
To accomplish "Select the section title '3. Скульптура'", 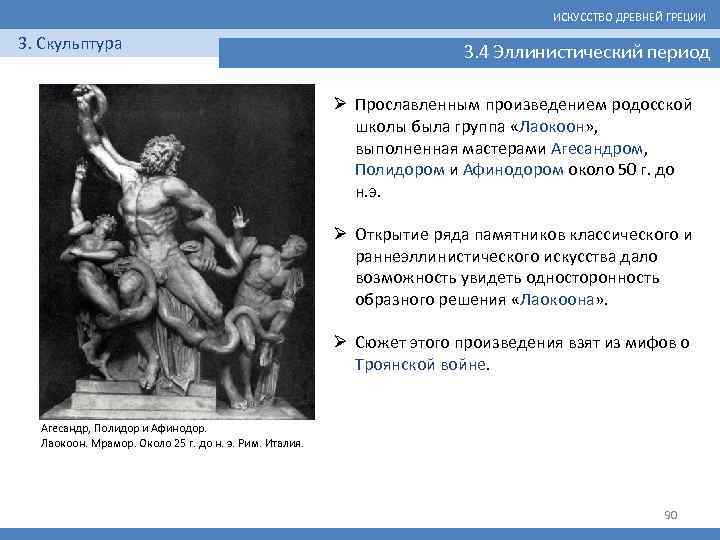I will pos(70,44).
